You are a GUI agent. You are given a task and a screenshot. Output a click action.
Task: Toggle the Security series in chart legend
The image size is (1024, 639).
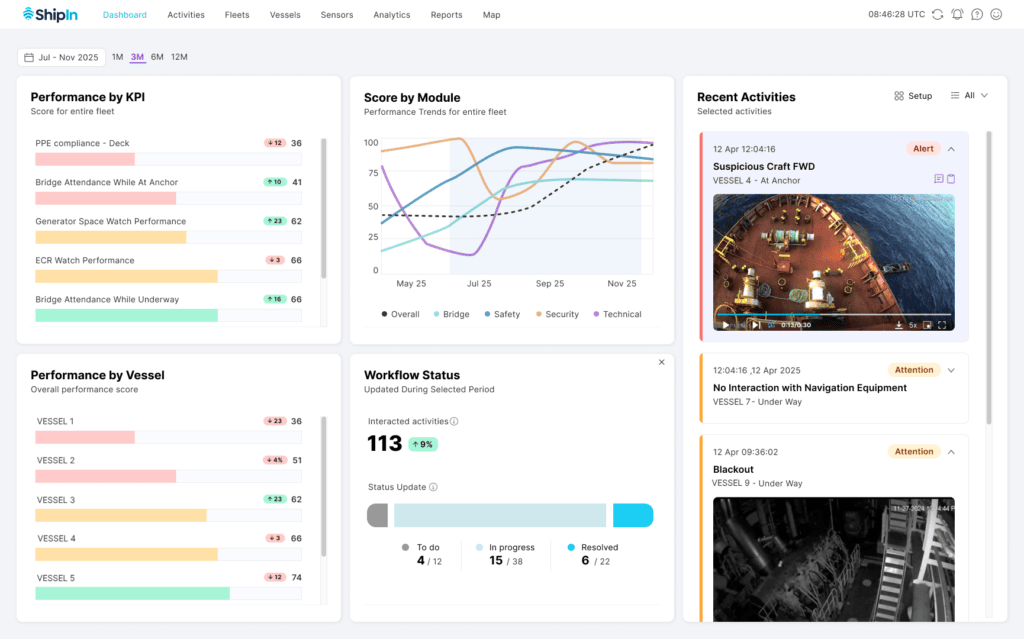(557, 314)
